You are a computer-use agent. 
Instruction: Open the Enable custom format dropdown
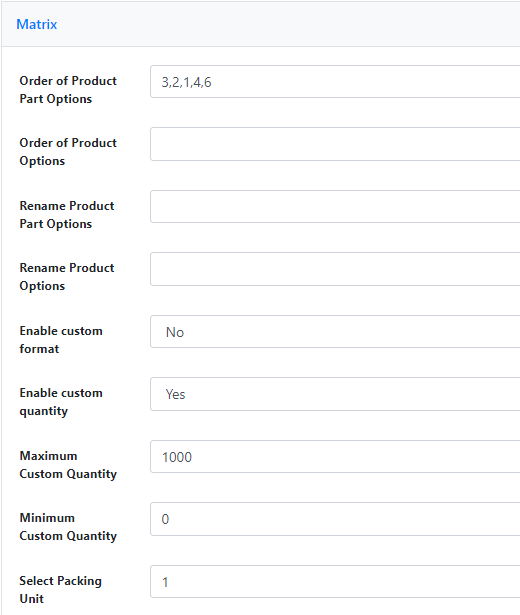click(335, 331)
